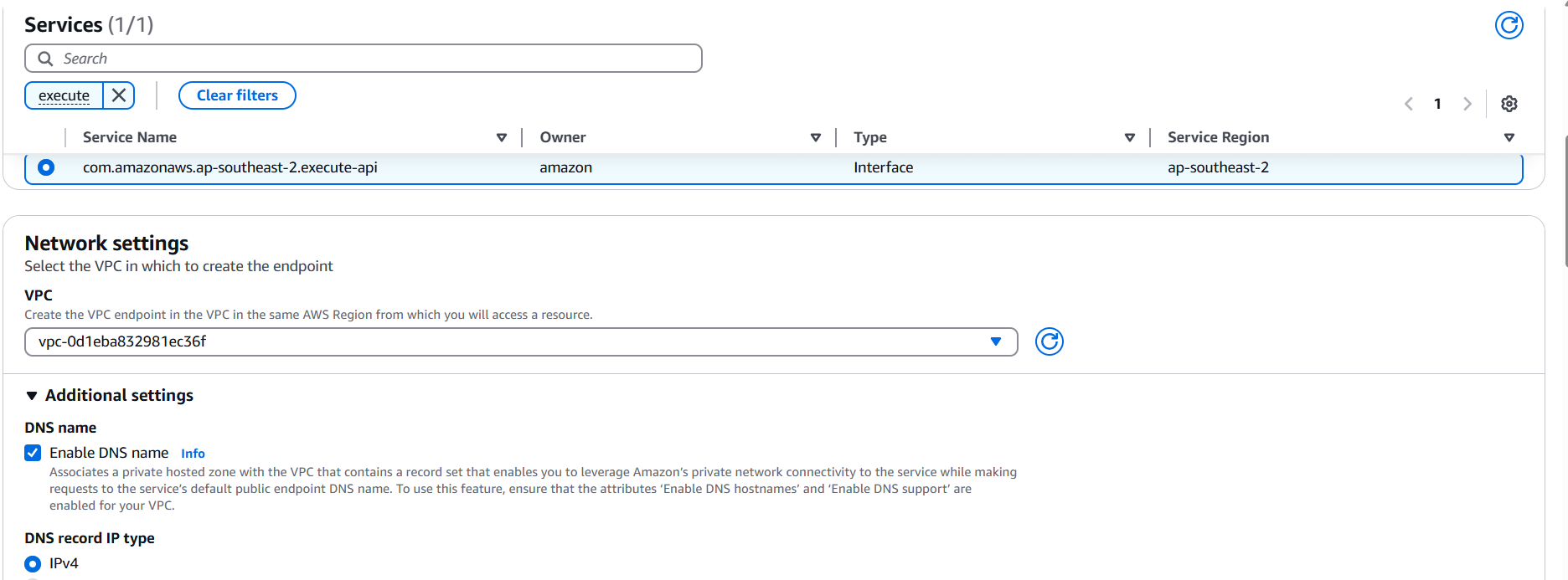Screen dimensions: 1568x580
Task: Open the Info link for DNS name
Action: [193, 454]
